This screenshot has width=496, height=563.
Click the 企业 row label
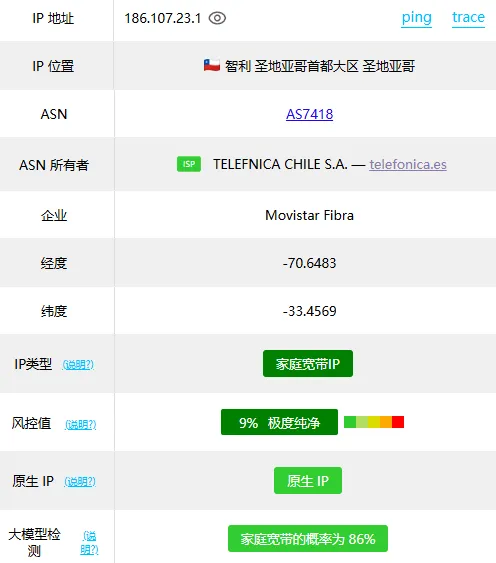click(x=54, y=215)
